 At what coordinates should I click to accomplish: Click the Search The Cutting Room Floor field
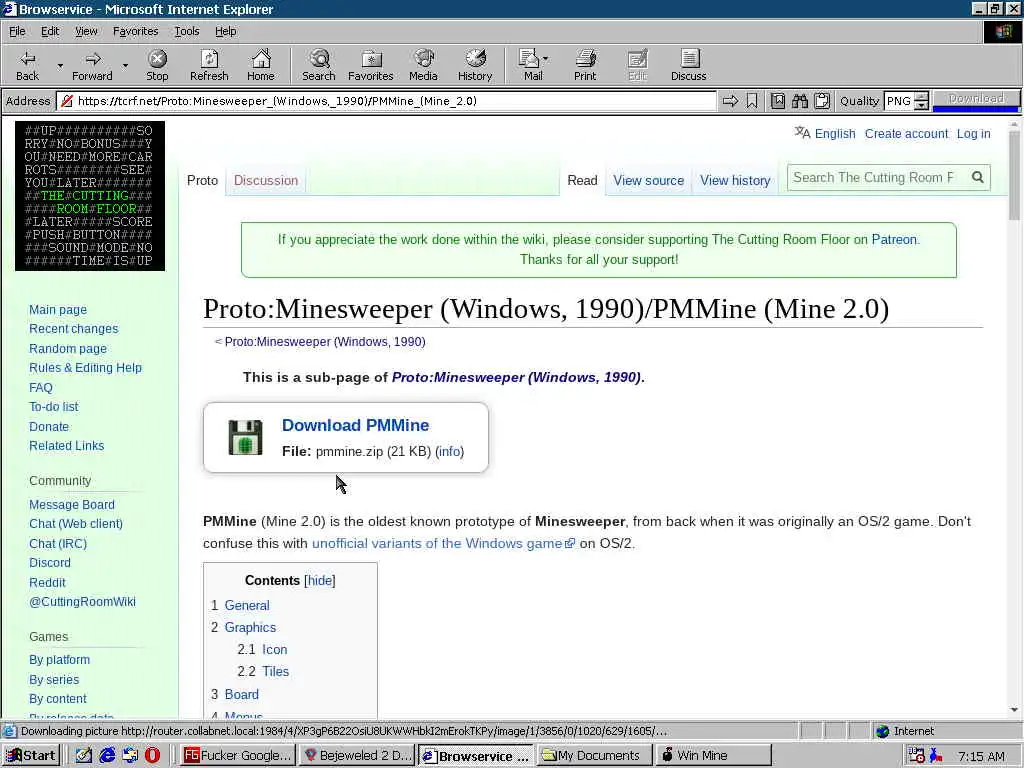875,177
